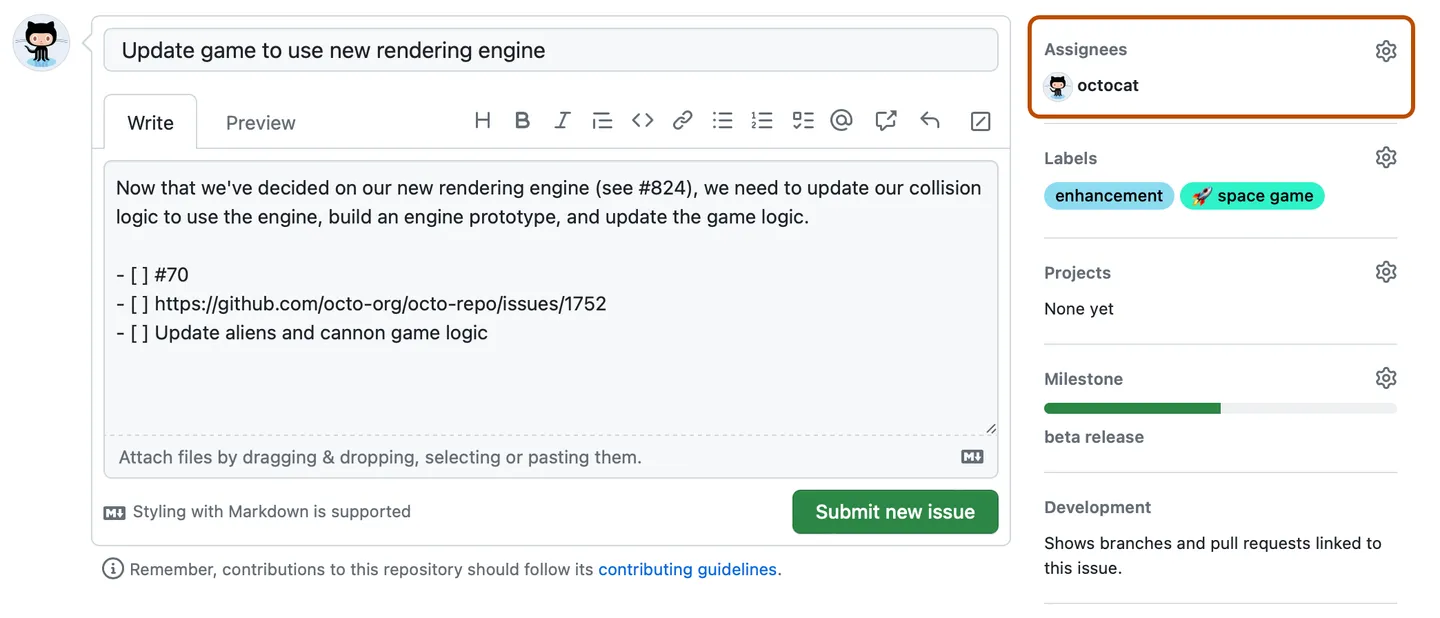This screenshot has height=618, width=1440.
Task: Open the Milestone gear menu
Action: click(x=1385, y=378)
